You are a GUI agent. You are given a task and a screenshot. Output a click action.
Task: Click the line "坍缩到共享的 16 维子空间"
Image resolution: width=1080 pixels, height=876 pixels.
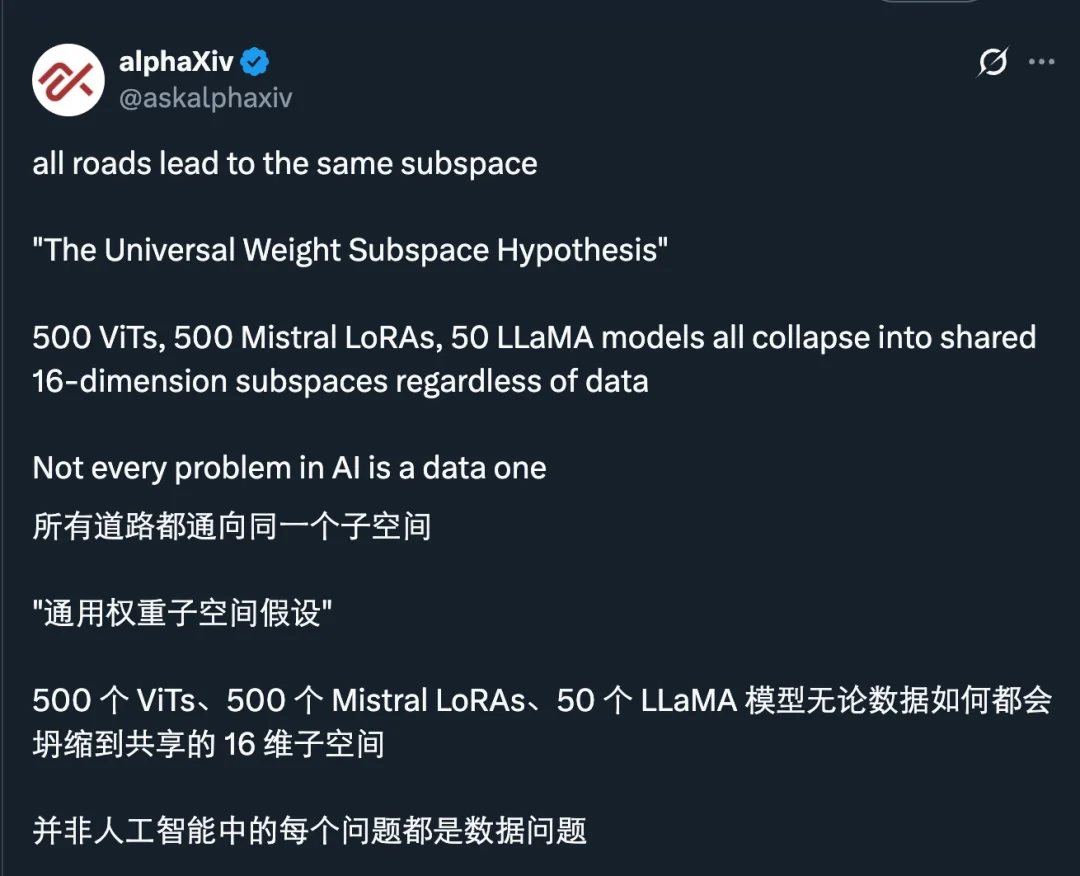coord(208,744)
